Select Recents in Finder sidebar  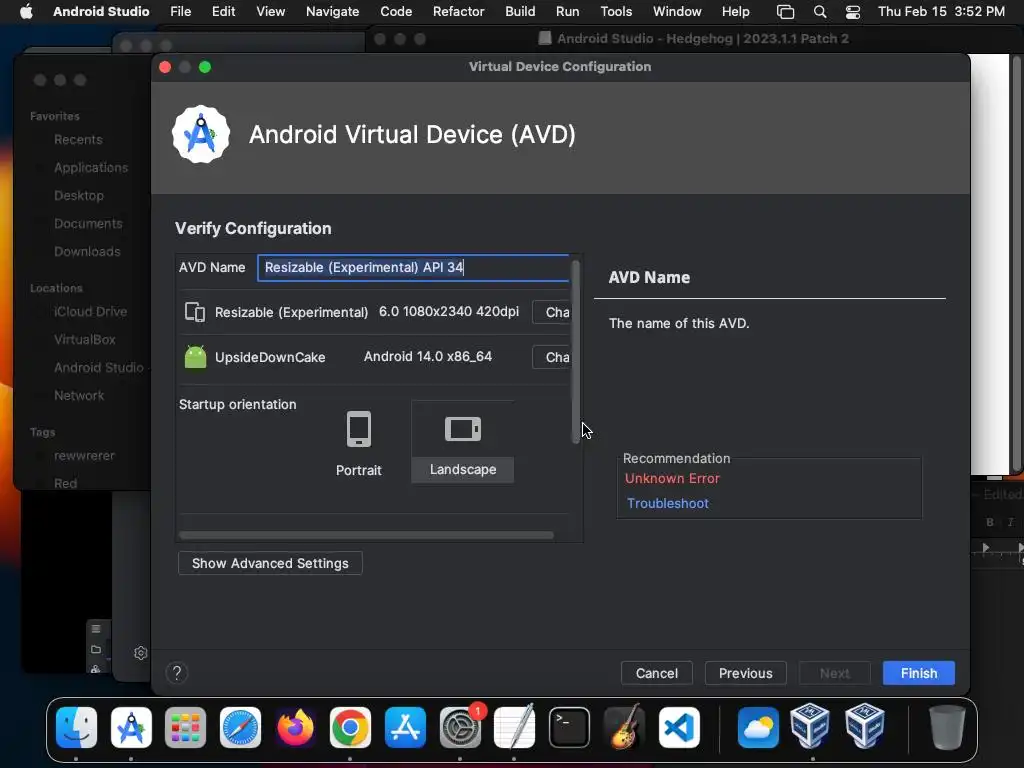(78, 139)
